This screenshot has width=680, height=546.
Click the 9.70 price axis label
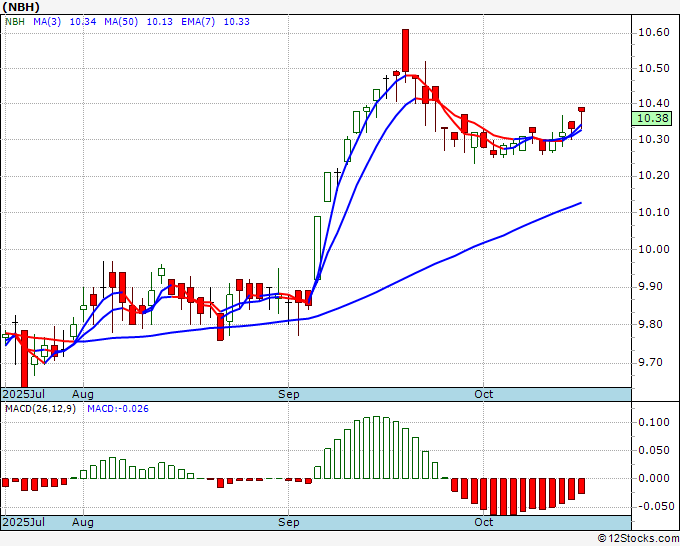coord(650,362)
